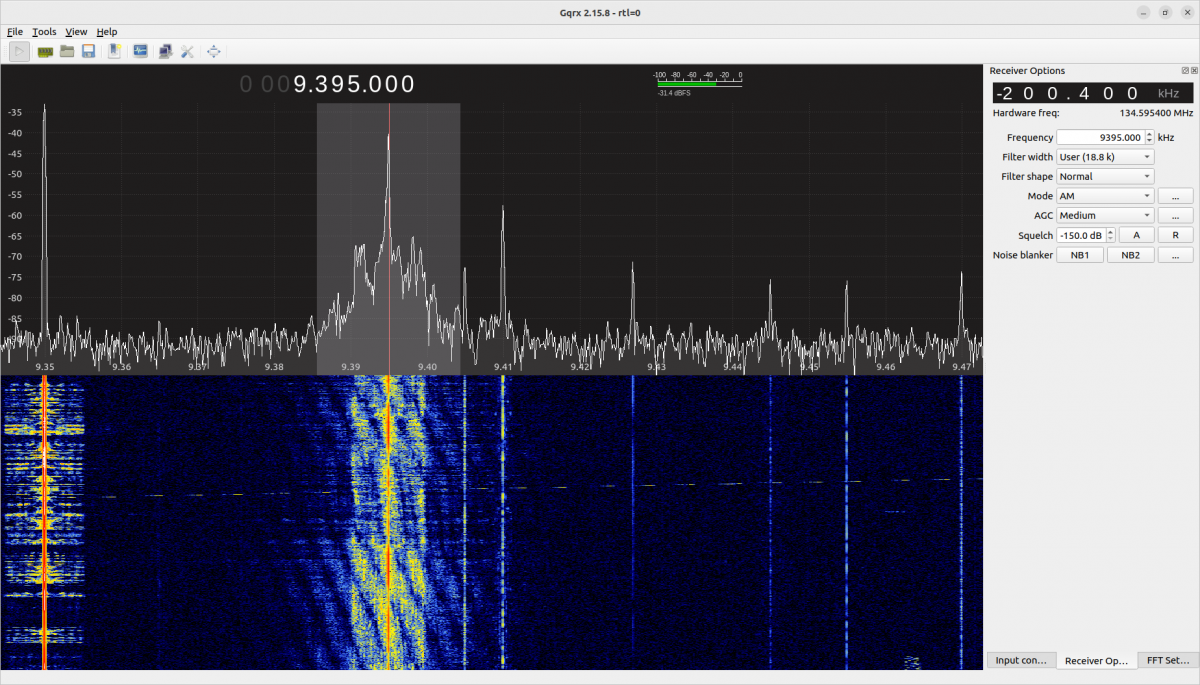
Task: Click the remote control computers icon
Action: coord(165,51)
